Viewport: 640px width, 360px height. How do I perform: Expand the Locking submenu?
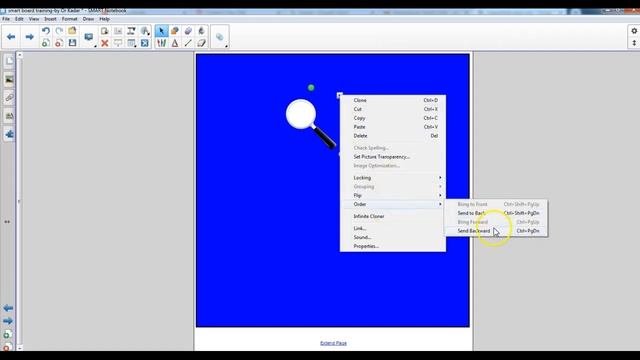coord(393,178)
